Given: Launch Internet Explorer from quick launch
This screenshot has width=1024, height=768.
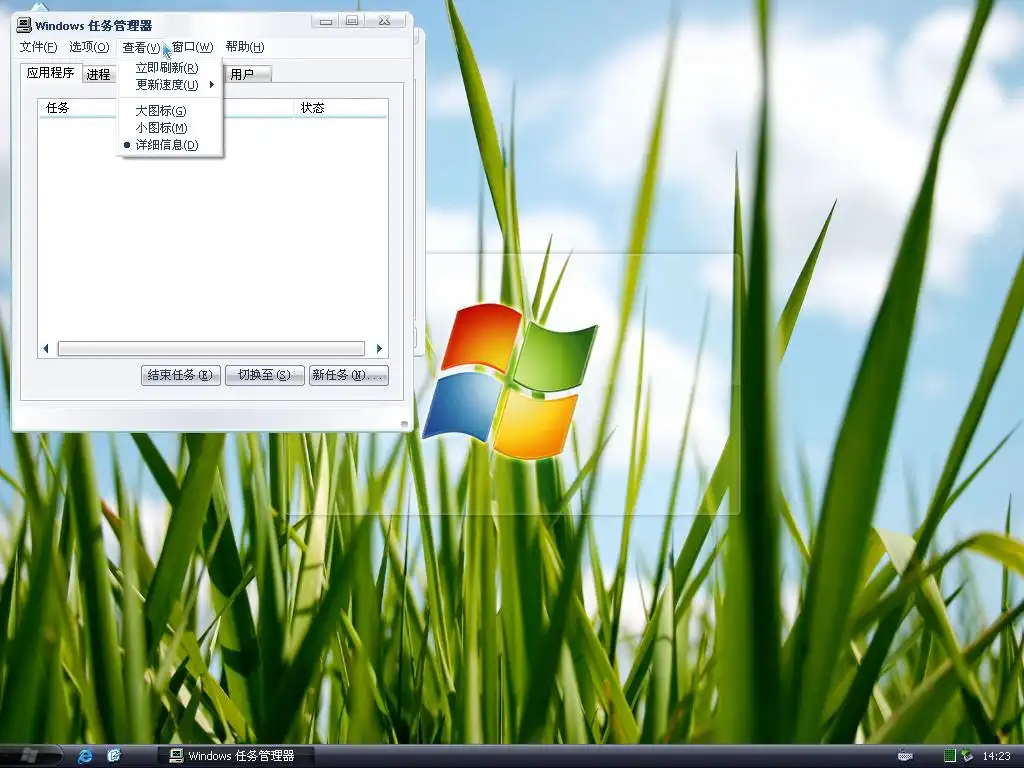Looking at the screenshot, I should click(x=85, y=756).
